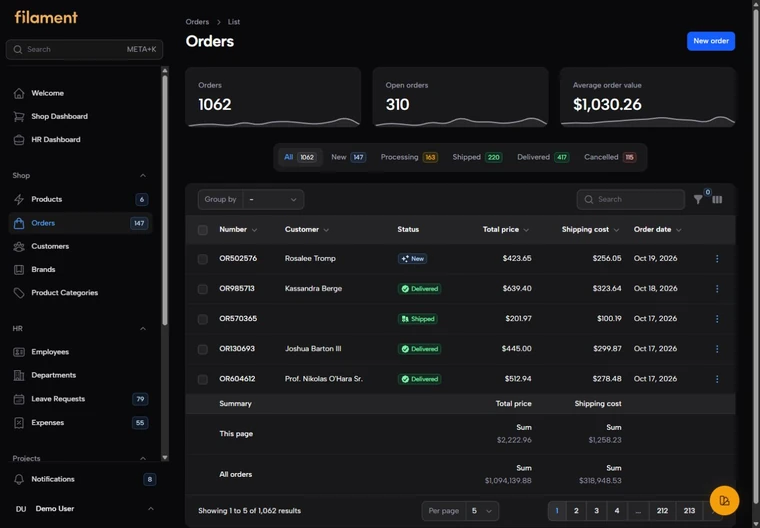Click the Notifications bell icon
The height and width of the screenshot is (528, 760).
(x=19, y=479)
